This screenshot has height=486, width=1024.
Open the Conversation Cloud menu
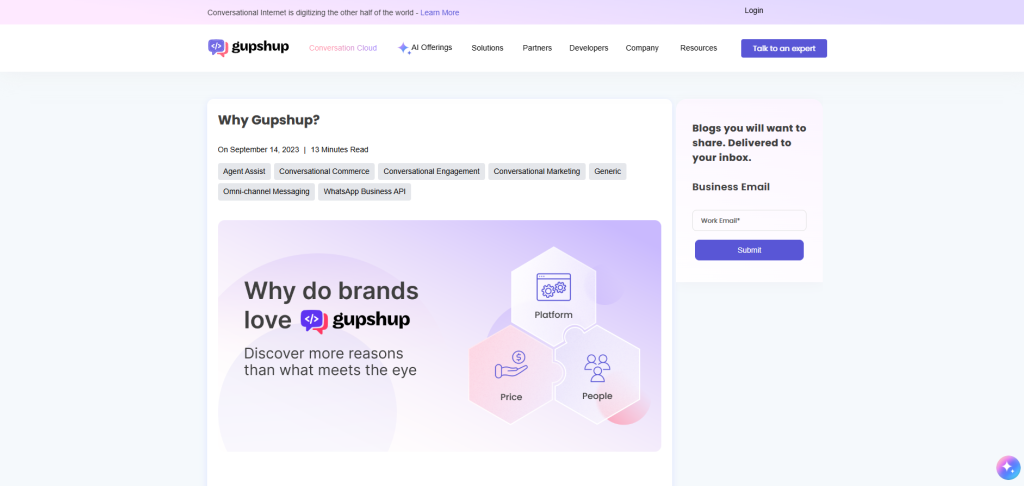click(x=343, y=48)
